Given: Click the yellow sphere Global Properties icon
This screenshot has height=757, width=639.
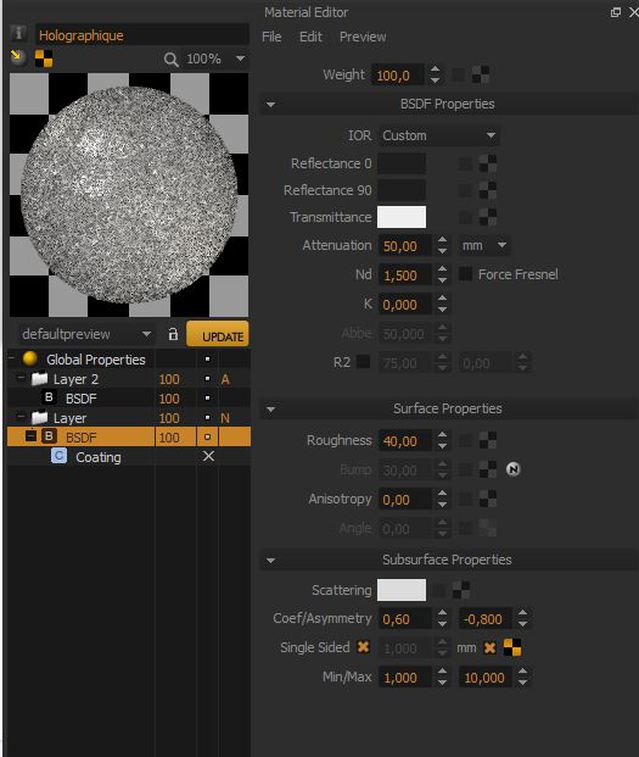Looking at the screenshot, I should (x=30, y=359).
